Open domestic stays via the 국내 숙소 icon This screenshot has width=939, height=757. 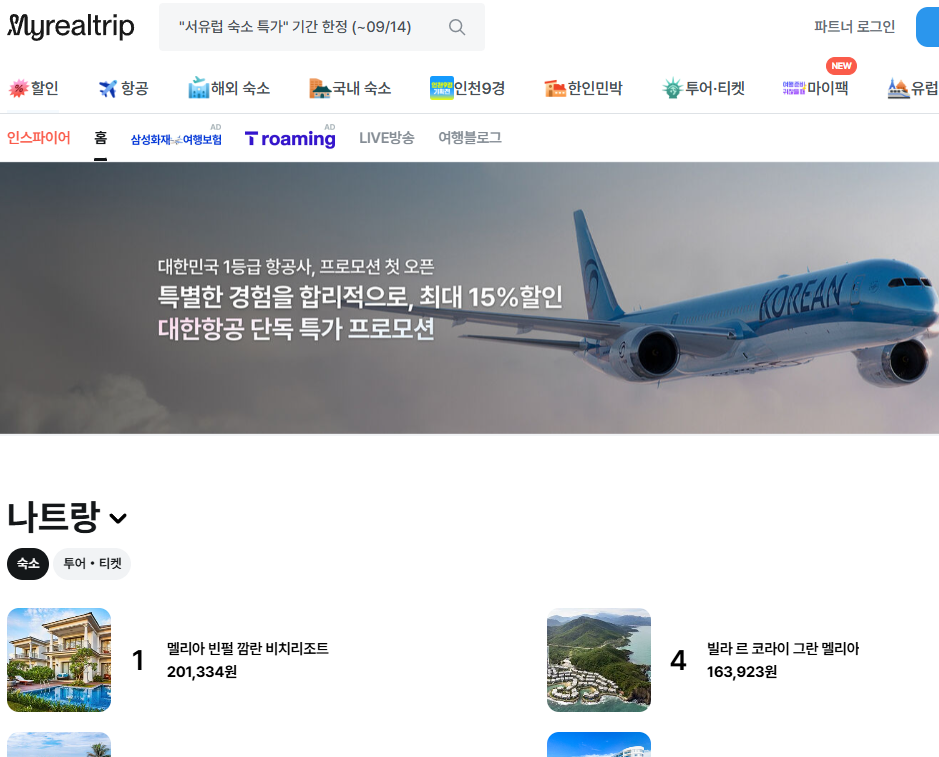click(x=322, y=86)
